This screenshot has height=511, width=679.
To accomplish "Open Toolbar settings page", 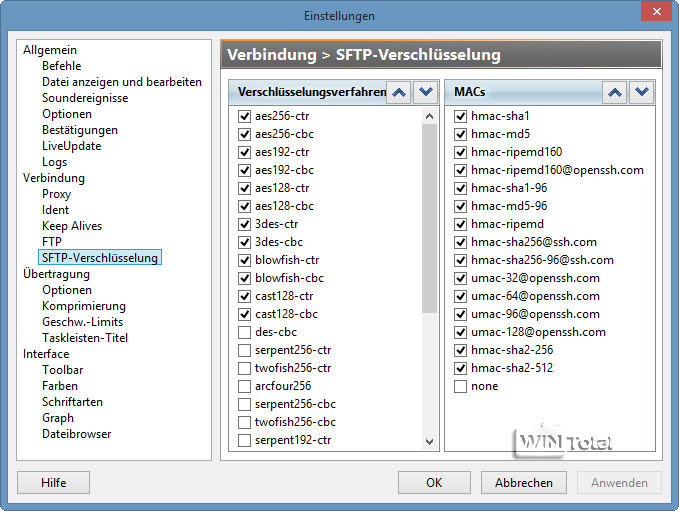I will click(x=62, y=370).
